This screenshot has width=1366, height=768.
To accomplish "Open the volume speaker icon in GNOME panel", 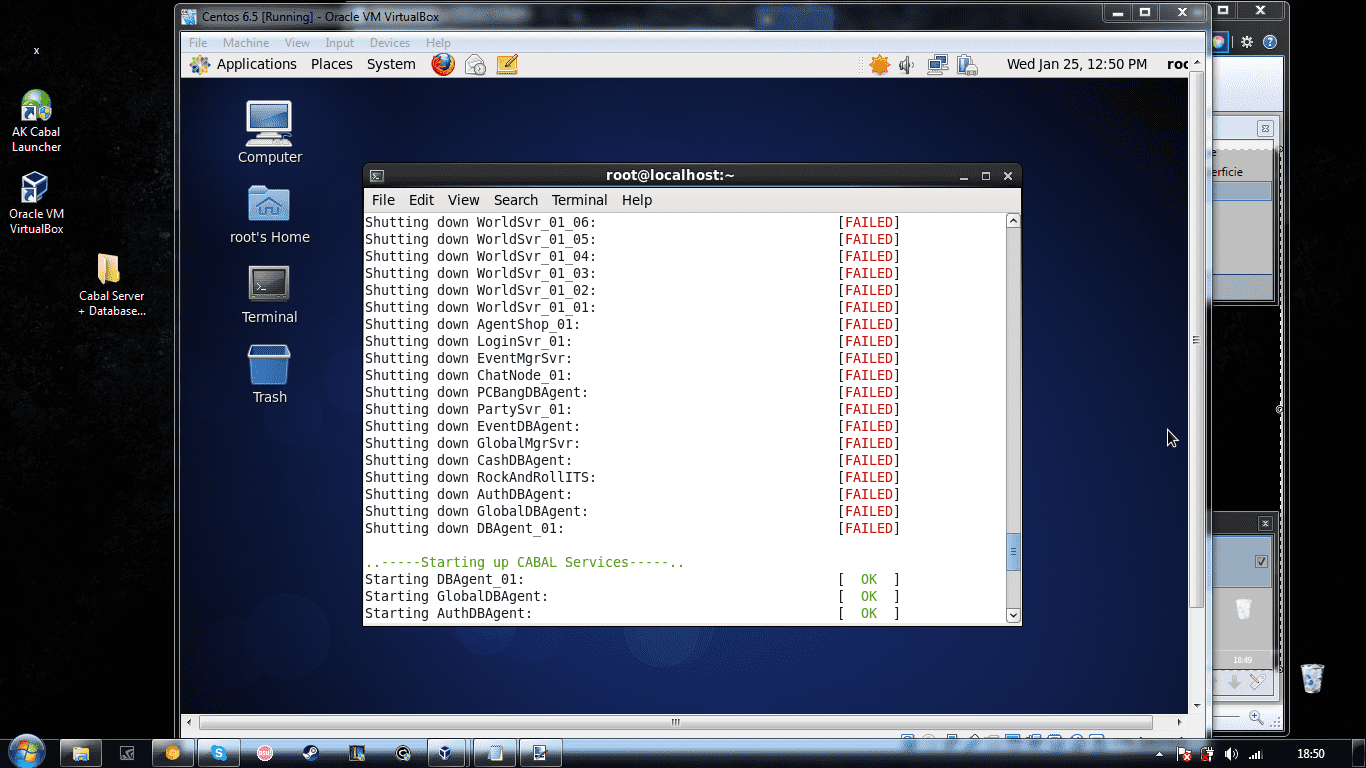I will (907, 65).
